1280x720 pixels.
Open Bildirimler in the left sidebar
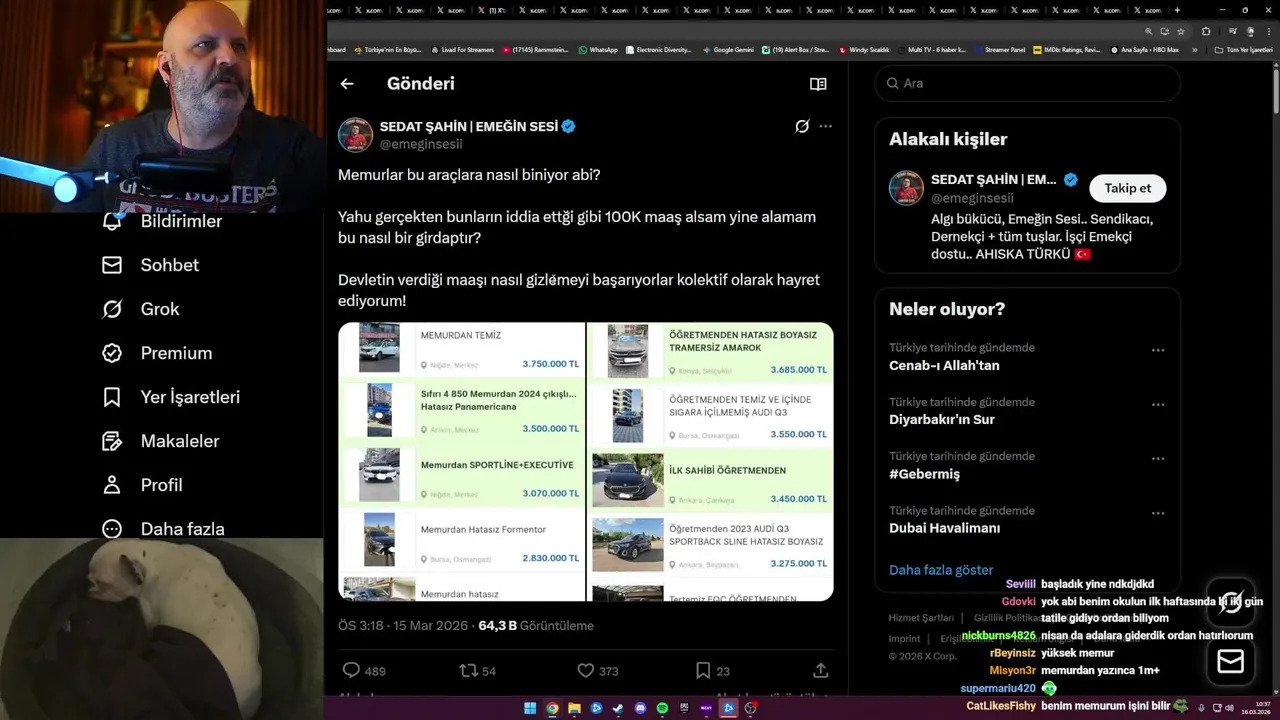pyautogui.click(x=162, y=221)
